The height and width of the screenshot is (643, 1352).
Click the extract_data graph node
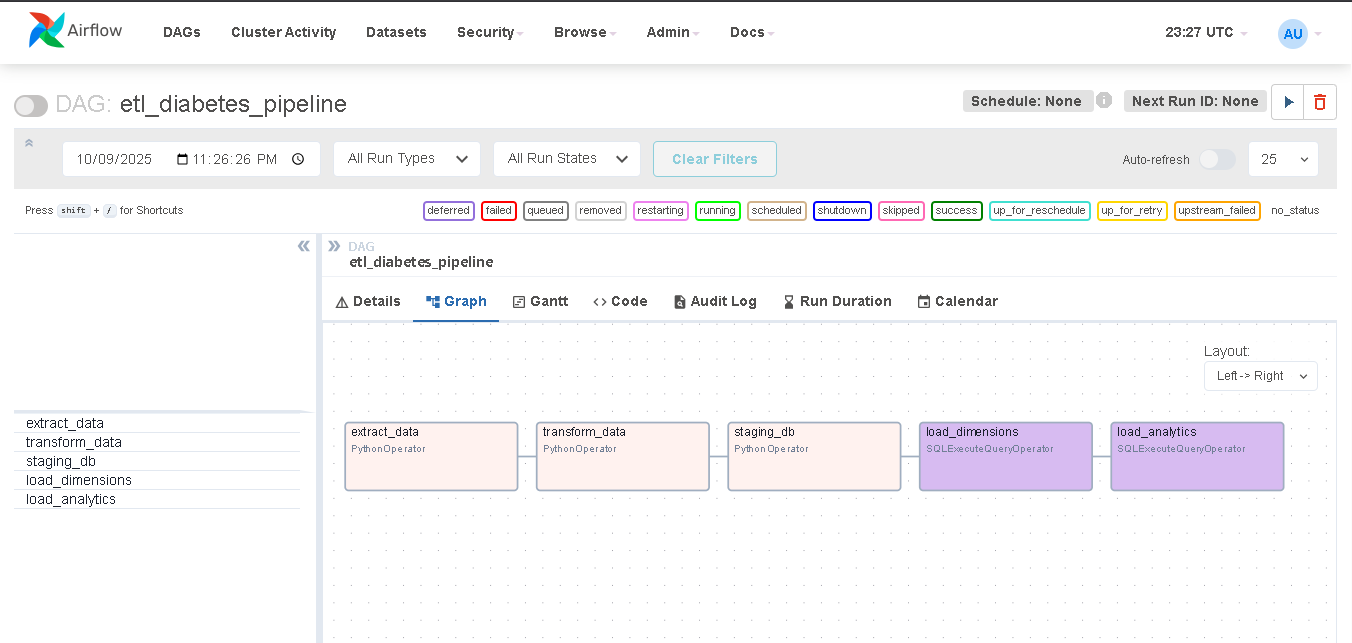(x=431, y=456)
